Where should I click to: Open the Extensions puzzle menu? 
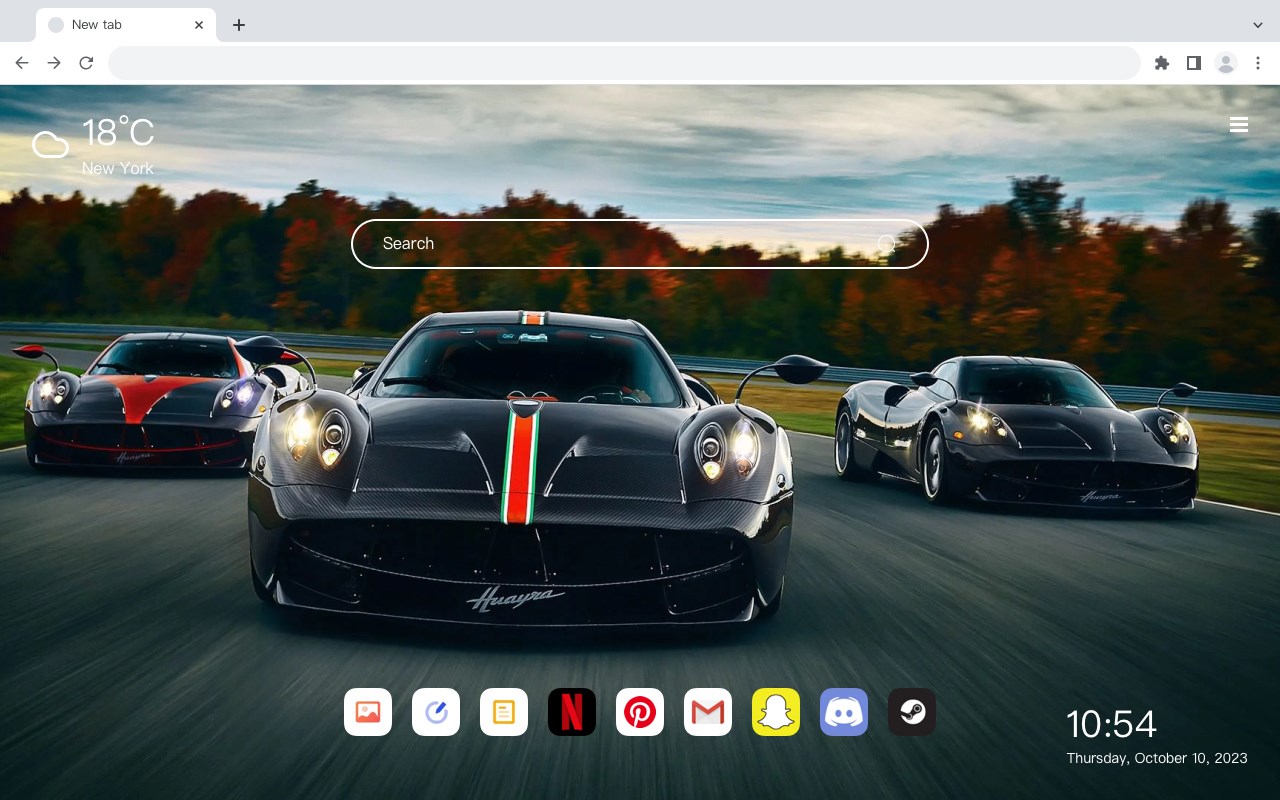tap(1161, 63)
